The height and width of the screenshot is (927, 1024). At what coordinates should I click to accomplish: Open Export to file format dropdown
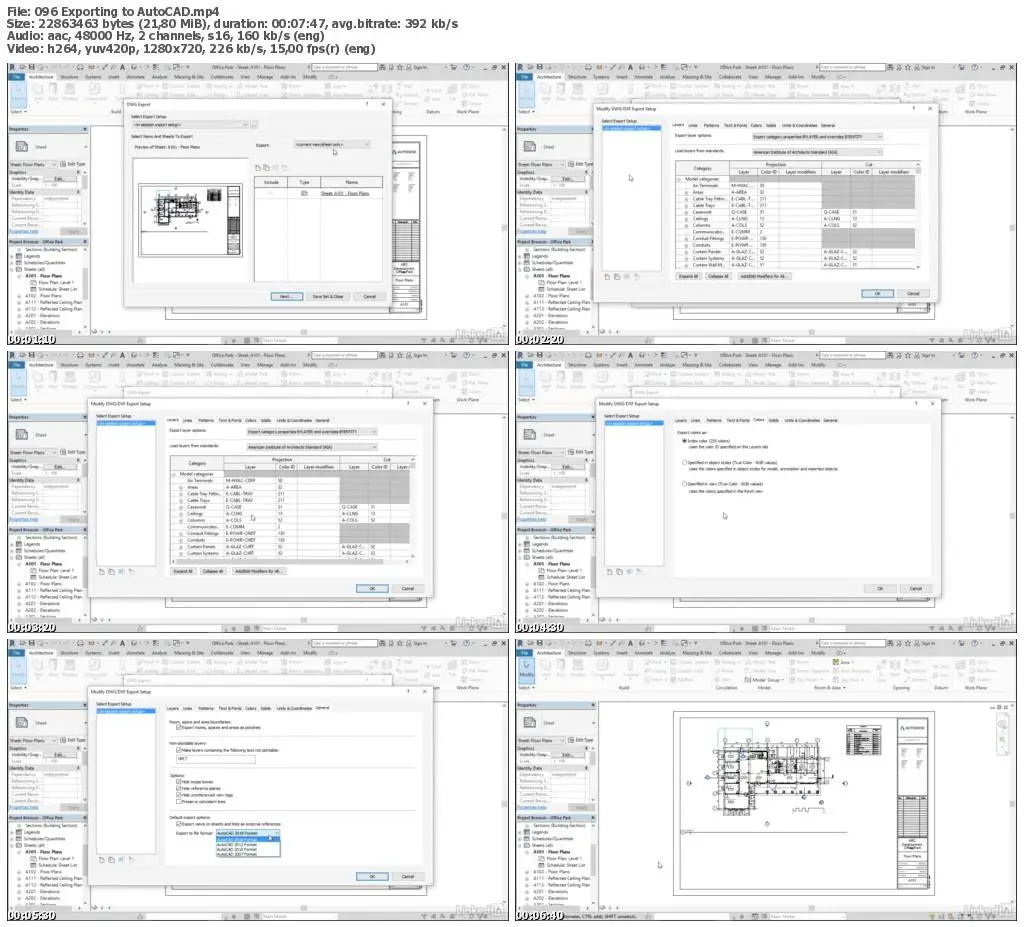[x=248, y=834]
